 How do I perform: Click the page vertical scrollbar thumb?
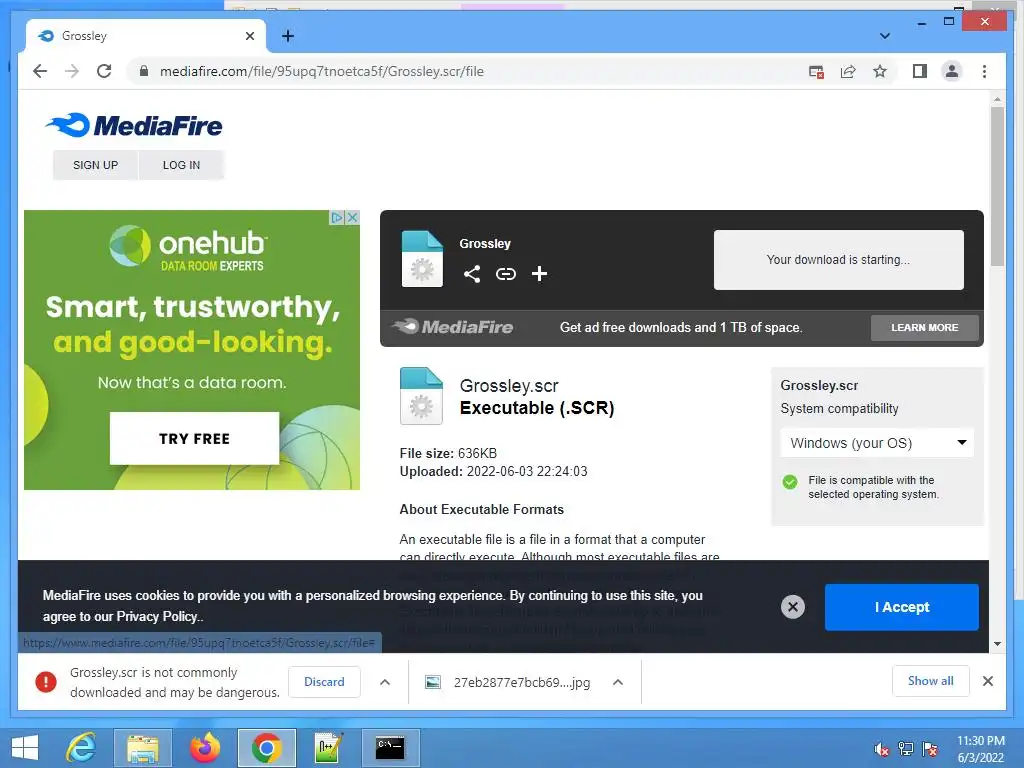[997, 186]
